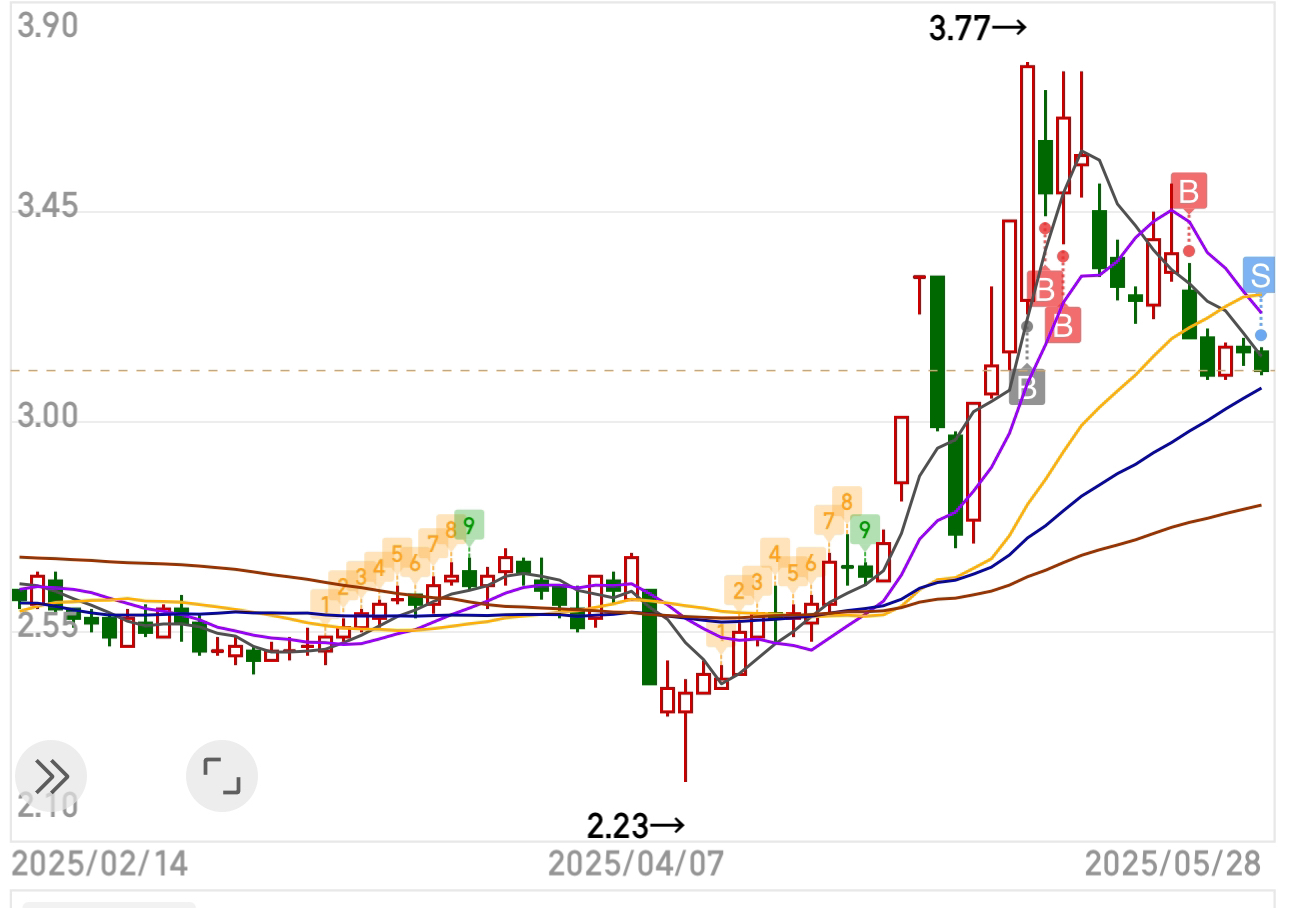This screenshot has width=1290, height=908.
Task: Click the 2.23 low price label
Action: pyautogui.click(x=636, y=826)
